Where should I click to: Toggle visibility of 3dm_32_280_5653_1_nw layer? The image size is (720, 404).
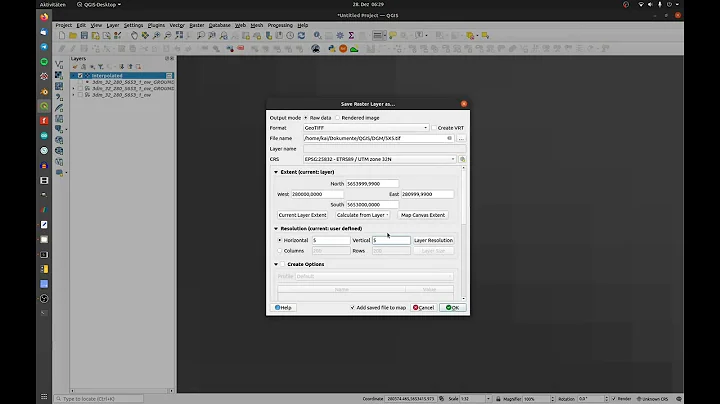pos(80,95)
